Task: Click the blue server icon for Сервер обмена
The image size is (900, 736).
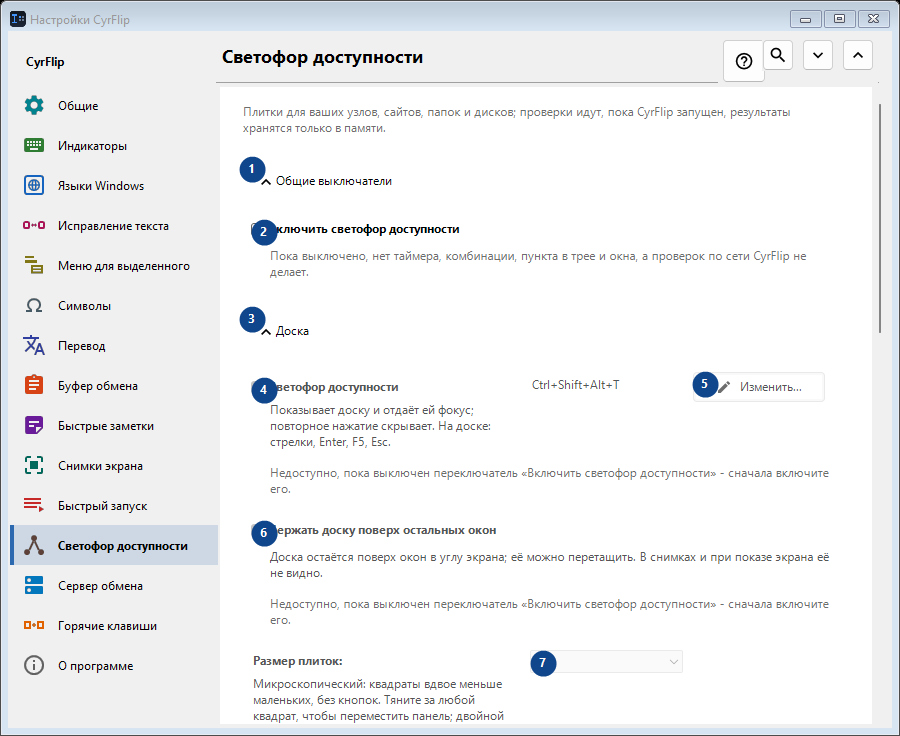Action: (x=34, y=586)
